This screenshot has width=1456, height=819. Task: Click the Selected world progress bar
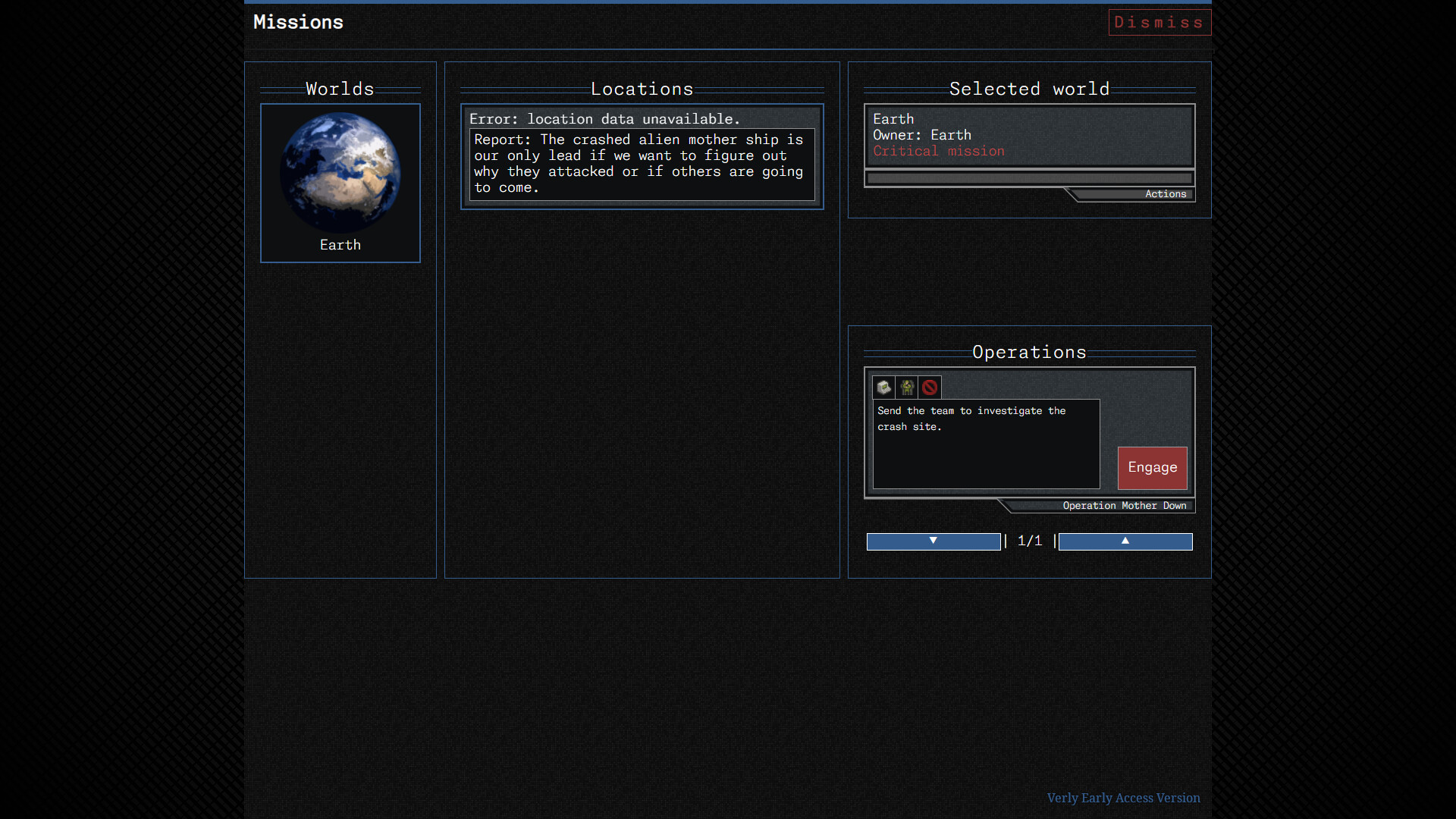pyautogui.click(x=1029, y=179)
